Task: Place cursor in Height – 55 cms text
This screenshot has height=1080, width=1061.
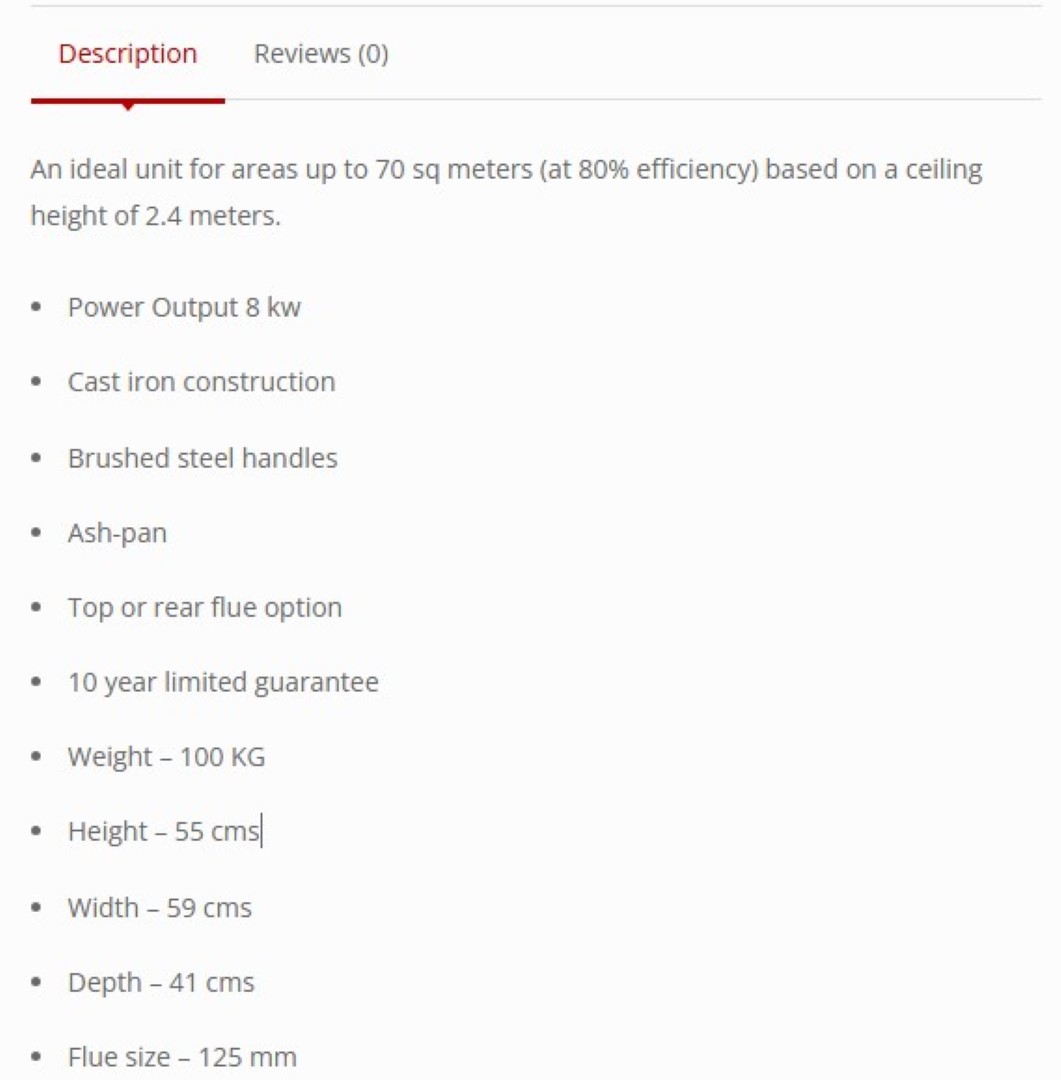Action: point(164,831)
